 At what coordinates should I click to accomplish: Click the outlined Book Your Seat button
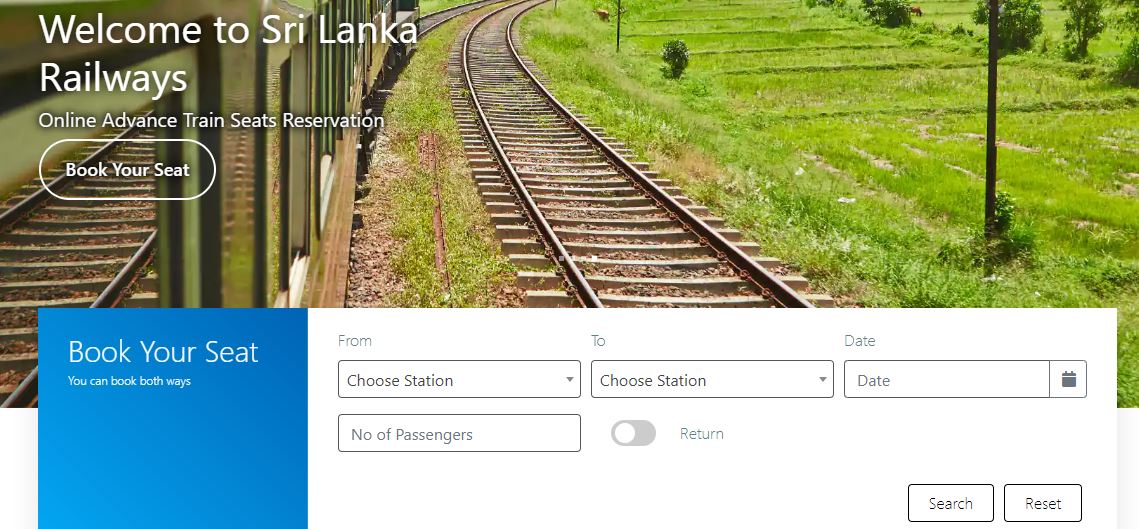127,169
